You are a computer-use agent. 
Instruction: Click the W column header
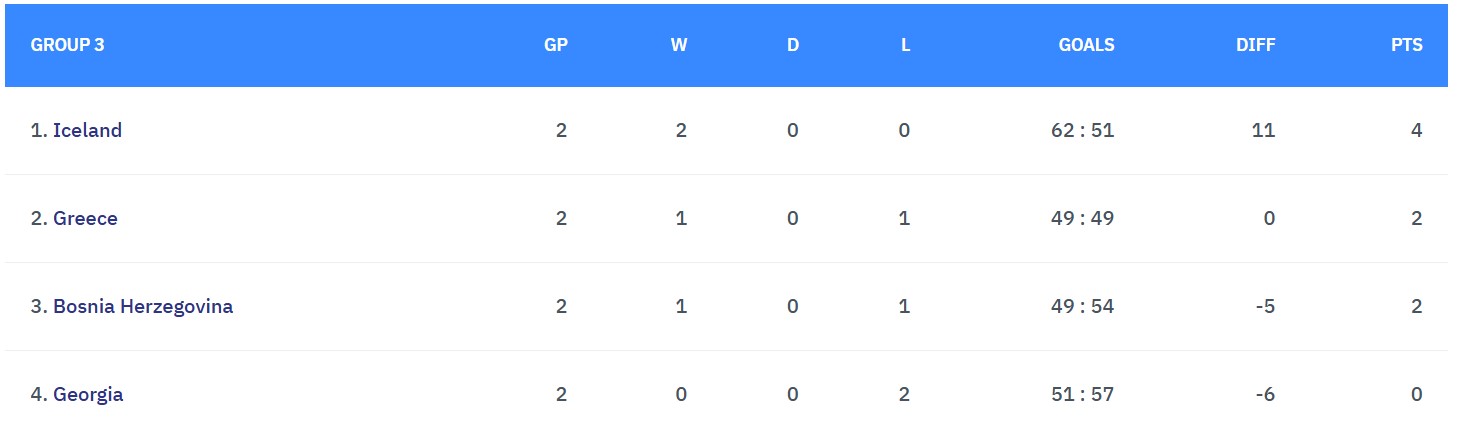click(x=679, y=45)
